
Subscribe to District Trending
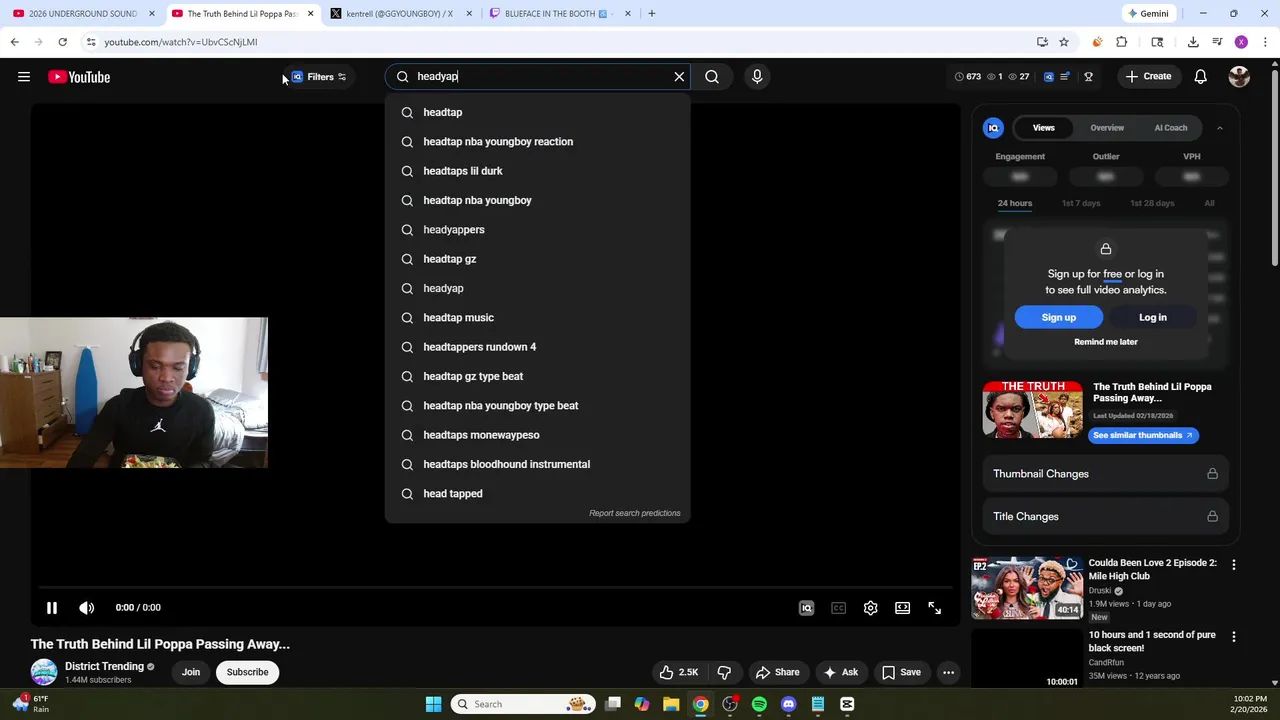(247, 672)
